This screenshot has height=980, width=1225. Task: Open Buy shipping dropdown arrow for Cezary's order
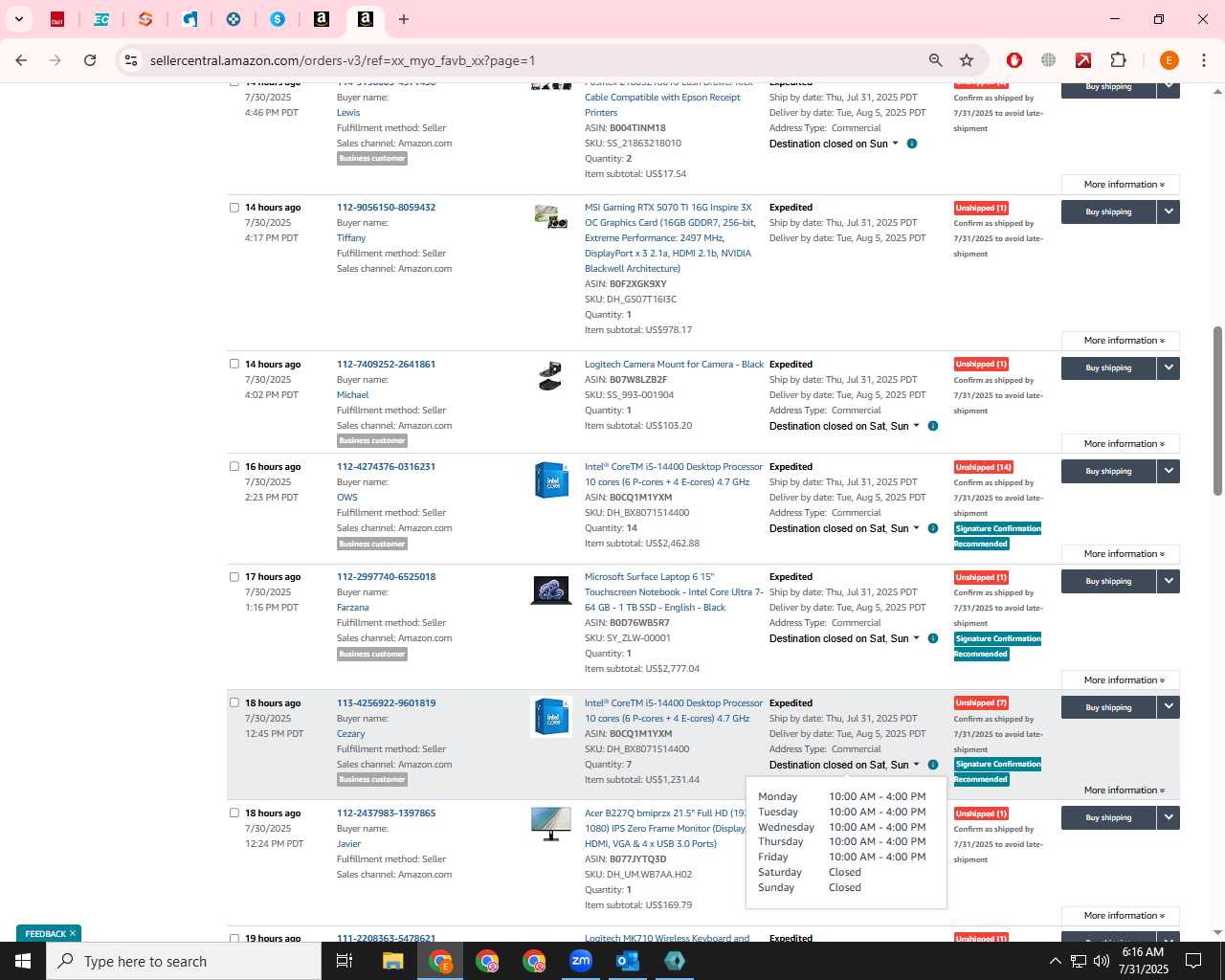[x=1168, y=707]
